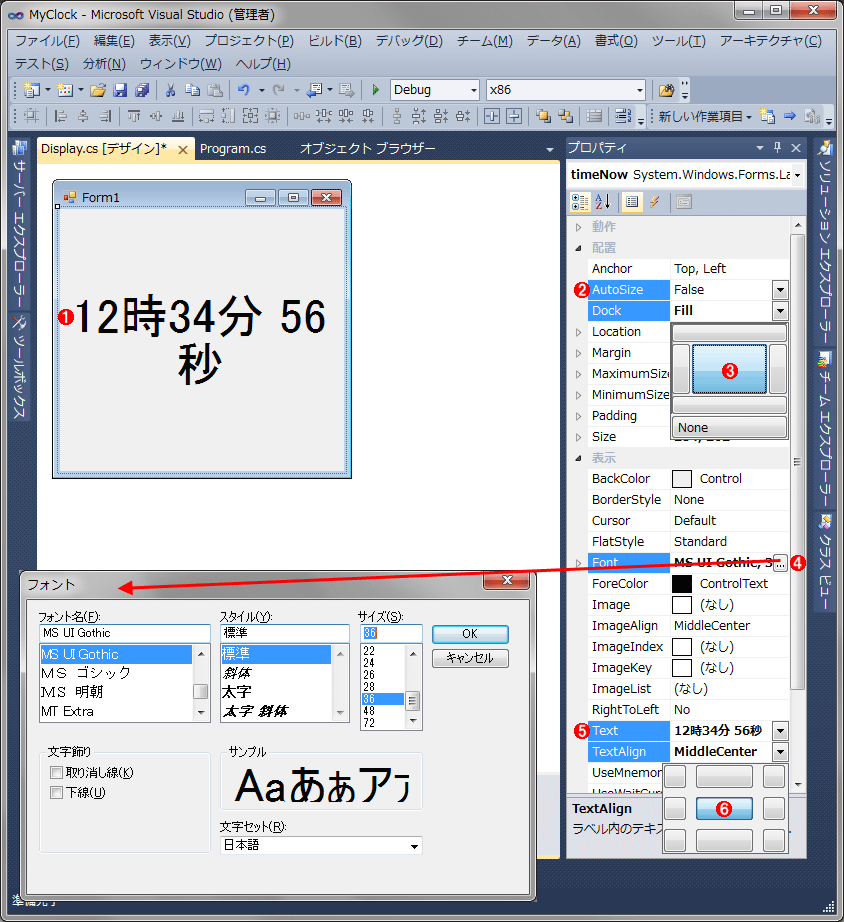
Task: Open the Font ellipsis editor button
Action: [x=779, y=562]
